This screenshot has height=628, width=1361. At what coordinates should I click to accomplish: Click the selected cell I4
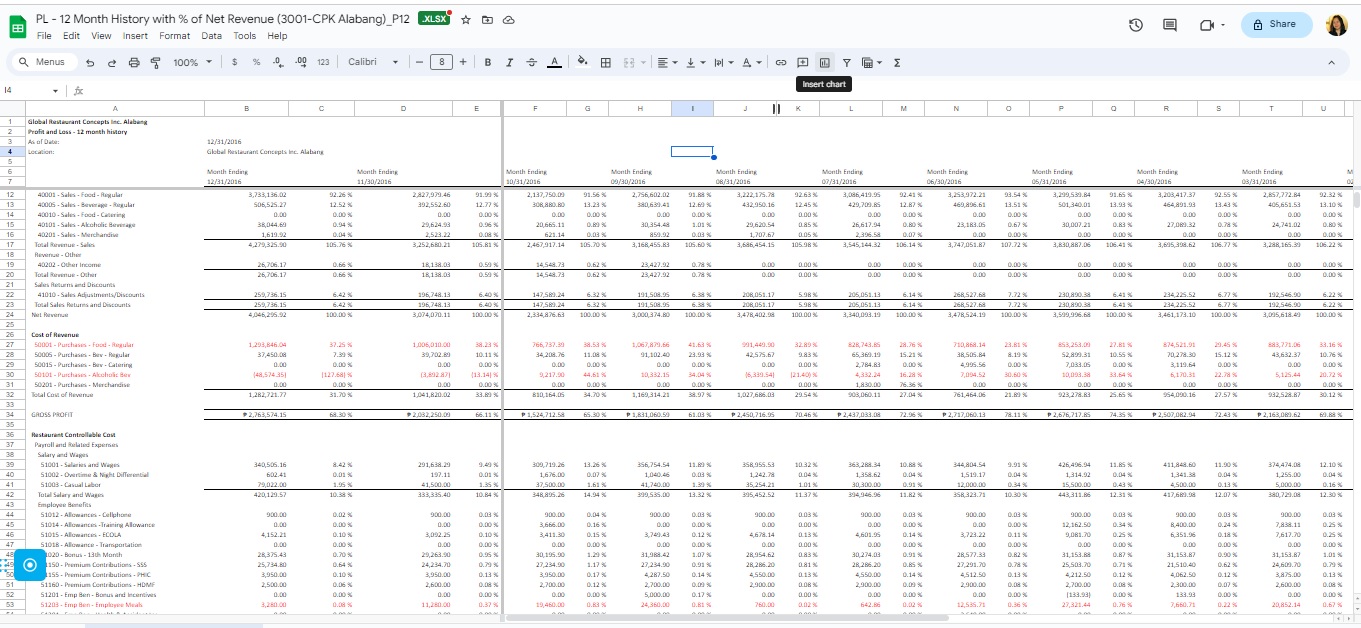click(x=692, y=152)
